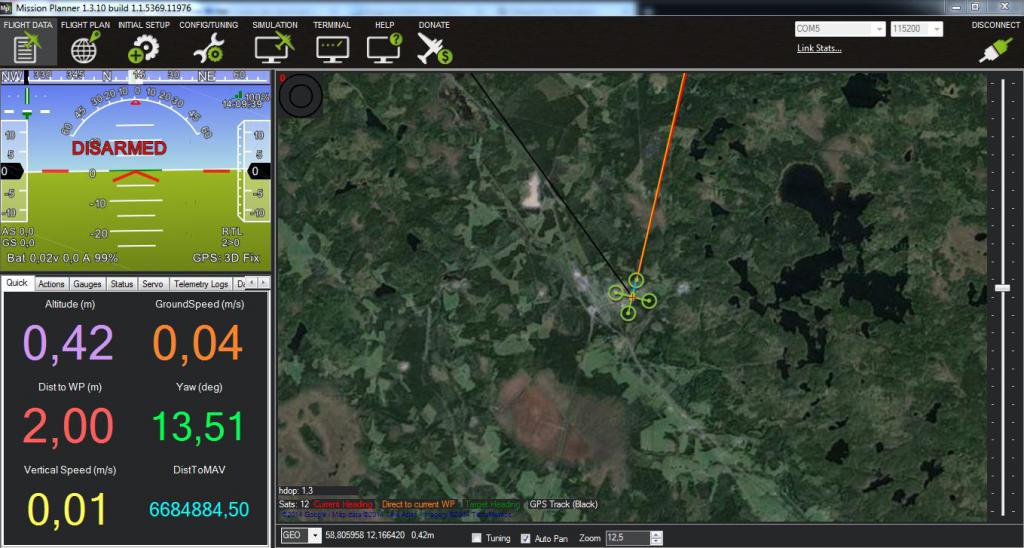Select the Quick tab
The image size is (1024, 548).
point(17,283)
